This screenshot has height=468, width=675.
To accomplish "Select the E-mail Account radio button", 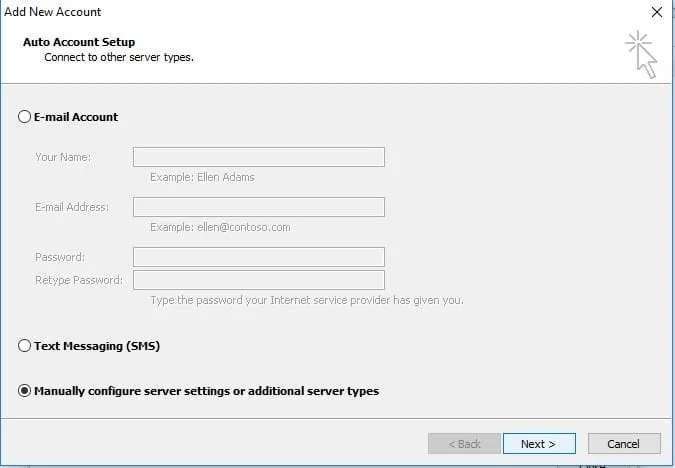I will coord(25,117).
